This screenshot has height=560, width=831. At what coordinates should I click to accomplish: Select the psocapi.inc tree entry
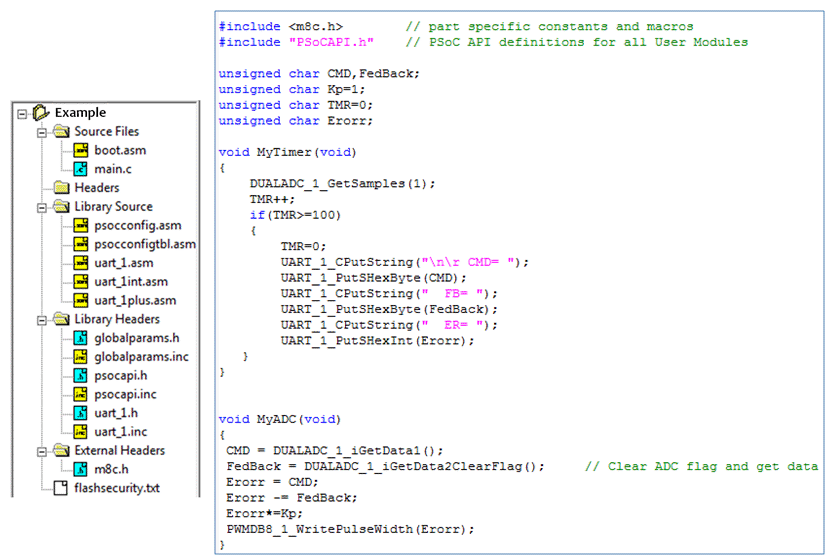point(127,394)
